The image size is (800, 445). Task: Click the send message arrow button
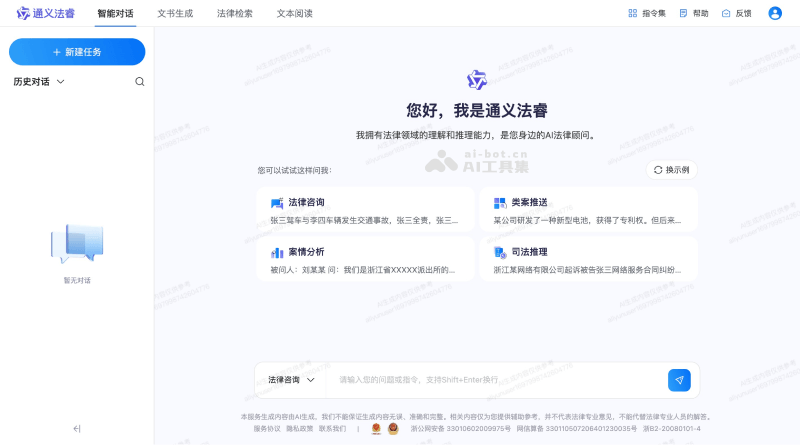pos(679,380)
